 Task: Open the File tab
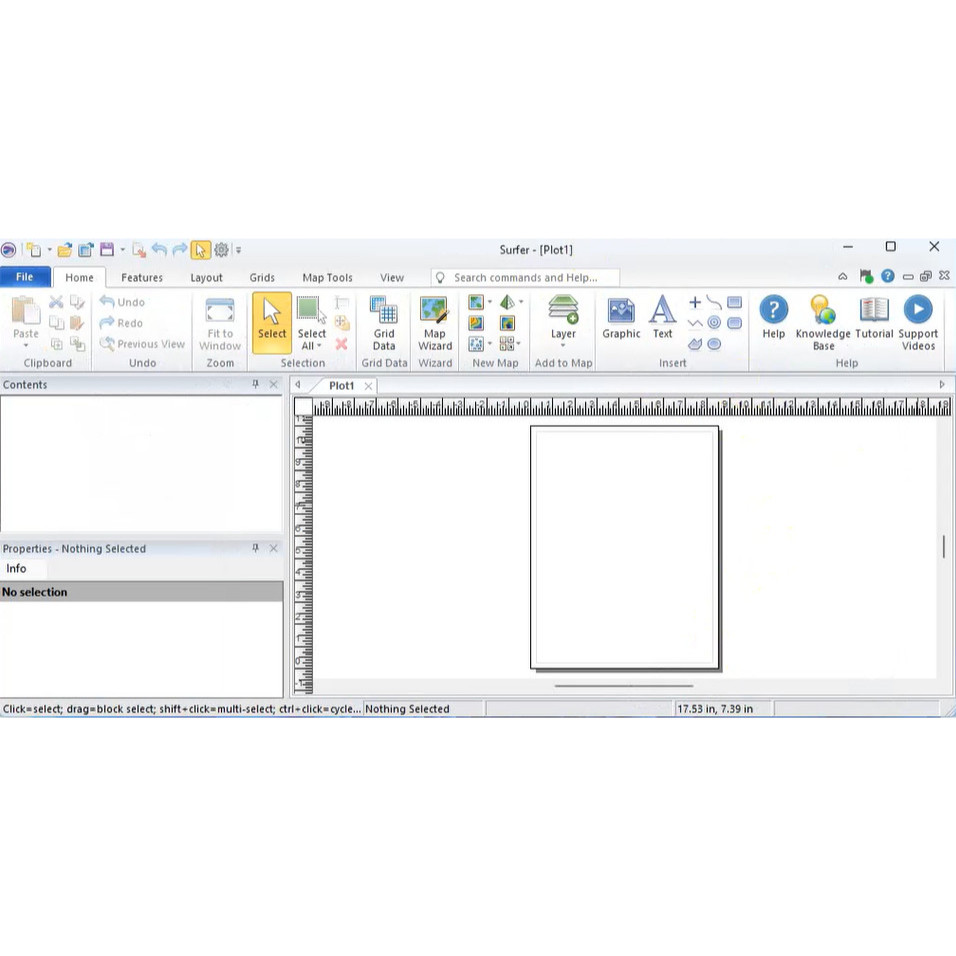coord(25,277)
